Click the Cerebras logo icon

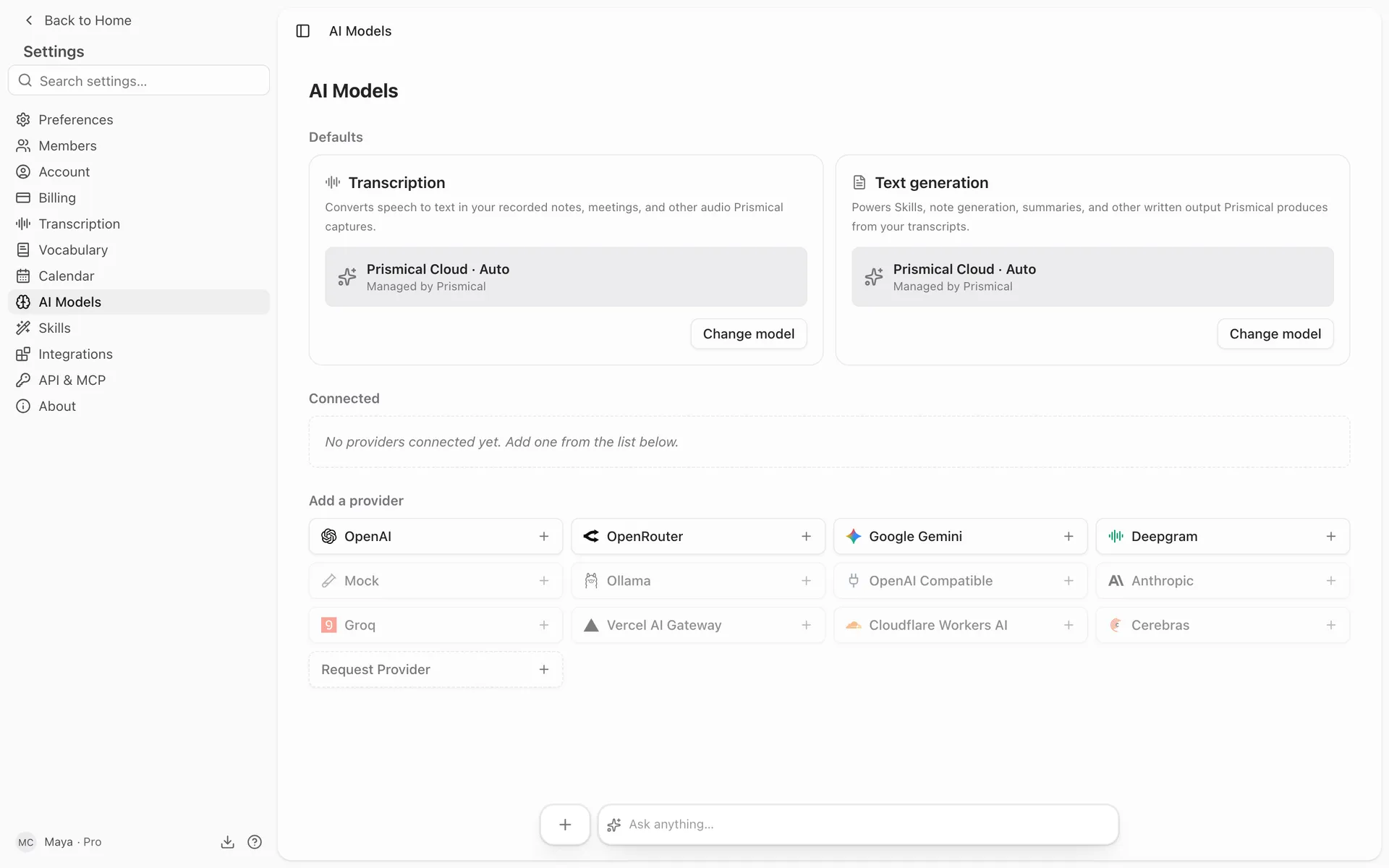tap(1116, 625)
